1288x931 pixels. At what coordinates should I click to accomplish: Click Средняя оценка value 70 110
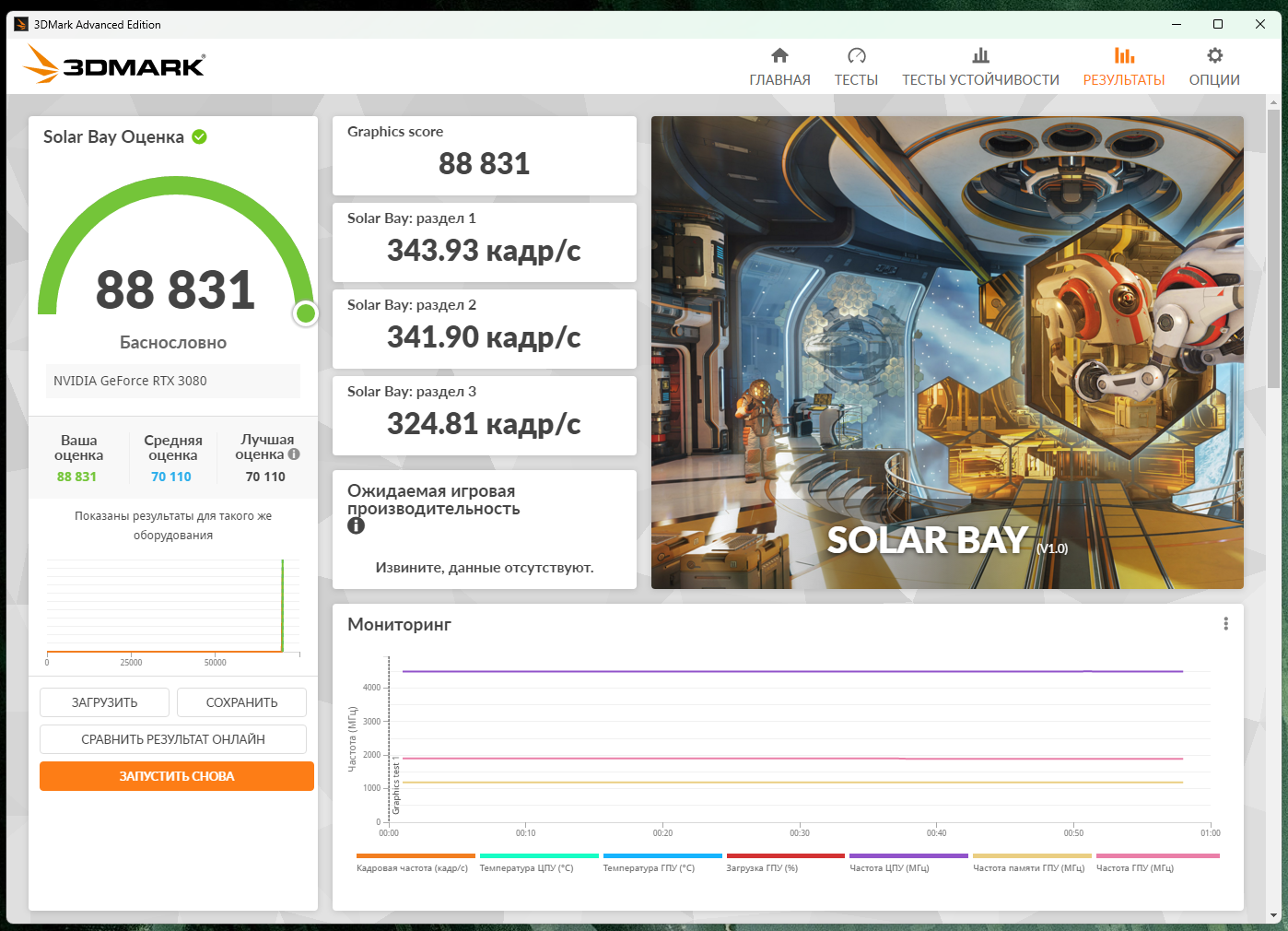[x=171, y=477]
